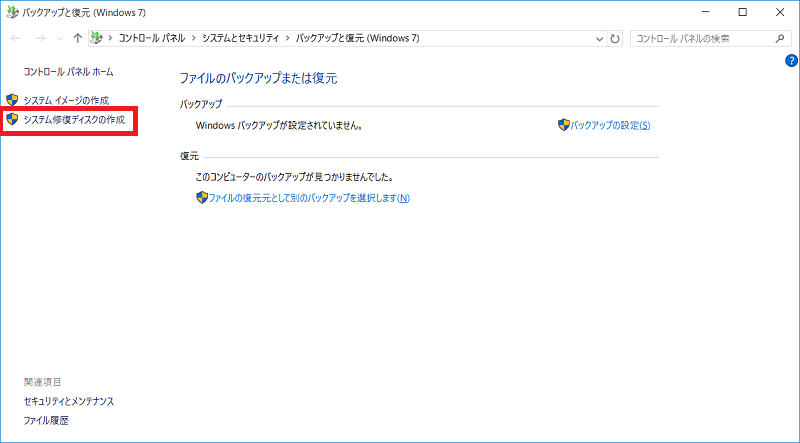Click the back arrow navigation button

(16, 38)
